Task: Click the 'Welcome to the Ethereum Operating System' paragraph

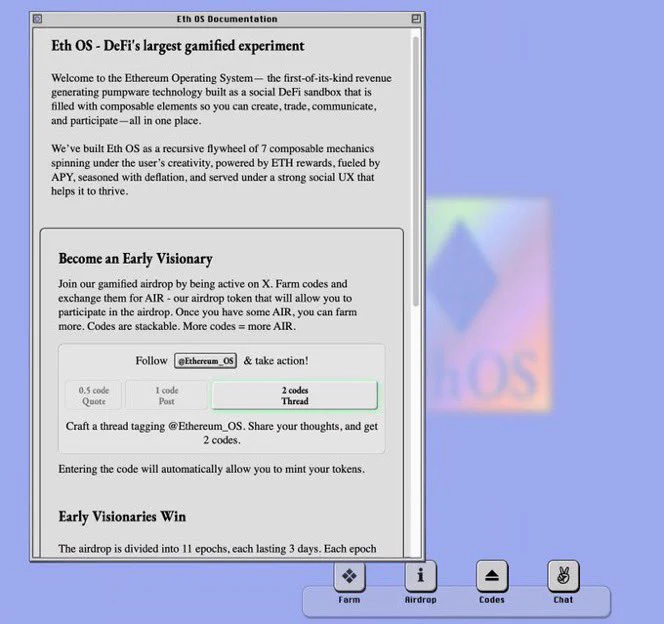Action: coord(221,99)
